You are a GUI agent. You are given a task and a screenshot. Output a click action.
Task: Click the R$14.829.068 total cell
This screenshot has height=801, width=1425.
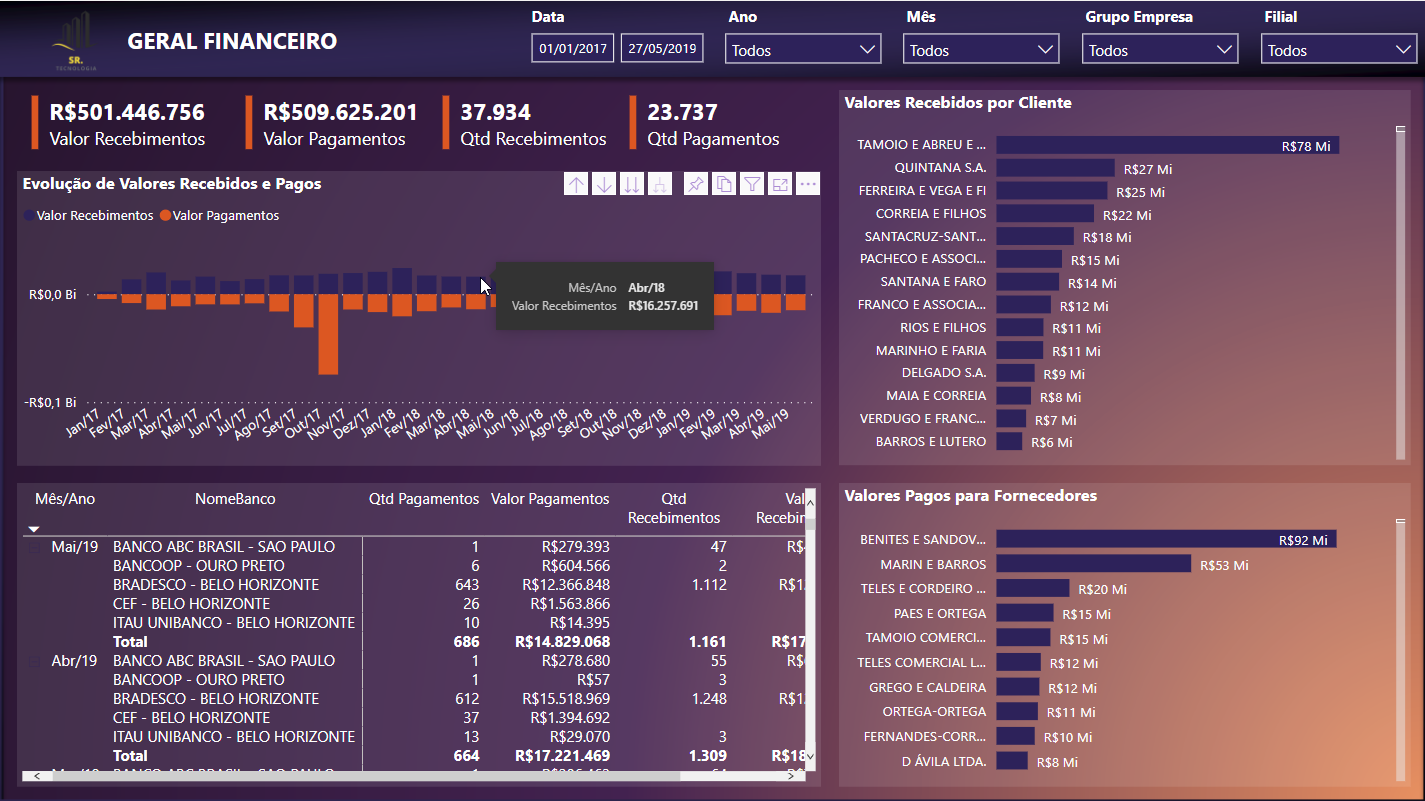(x=562, y=642)
